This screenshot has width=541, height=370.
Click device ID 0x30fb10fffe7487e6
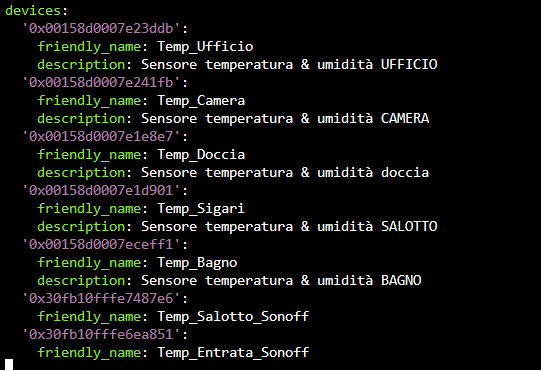point(105,298)
